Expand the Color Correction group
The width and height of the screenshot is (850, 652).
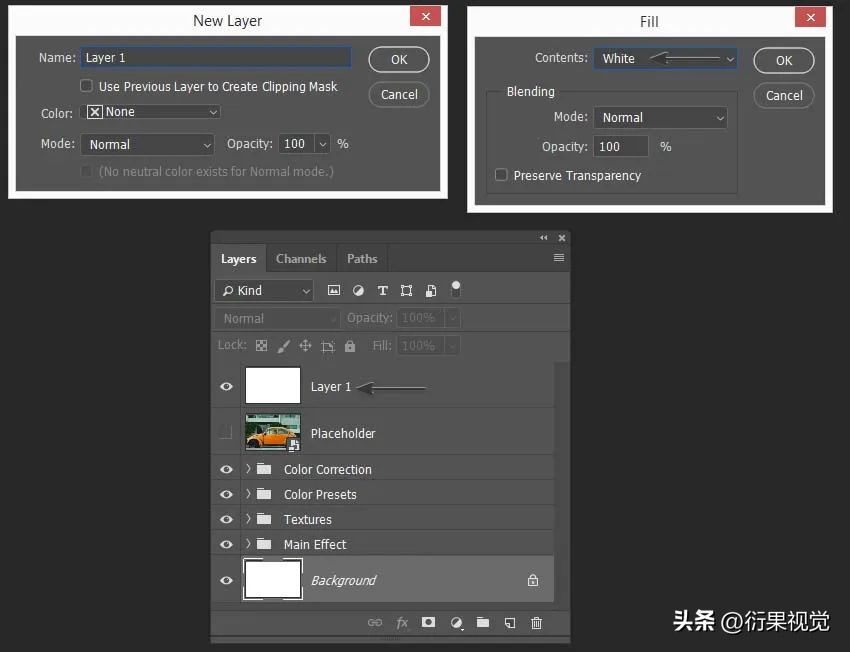249,469
